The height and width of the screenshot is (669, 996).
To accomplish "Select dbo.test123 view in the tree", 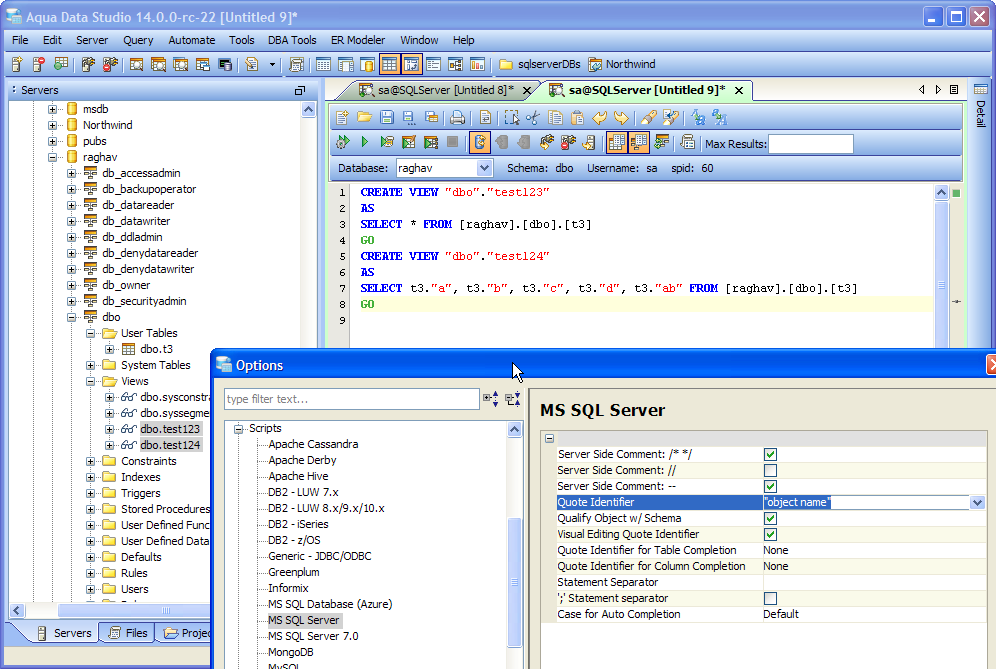I will point(170,429).
